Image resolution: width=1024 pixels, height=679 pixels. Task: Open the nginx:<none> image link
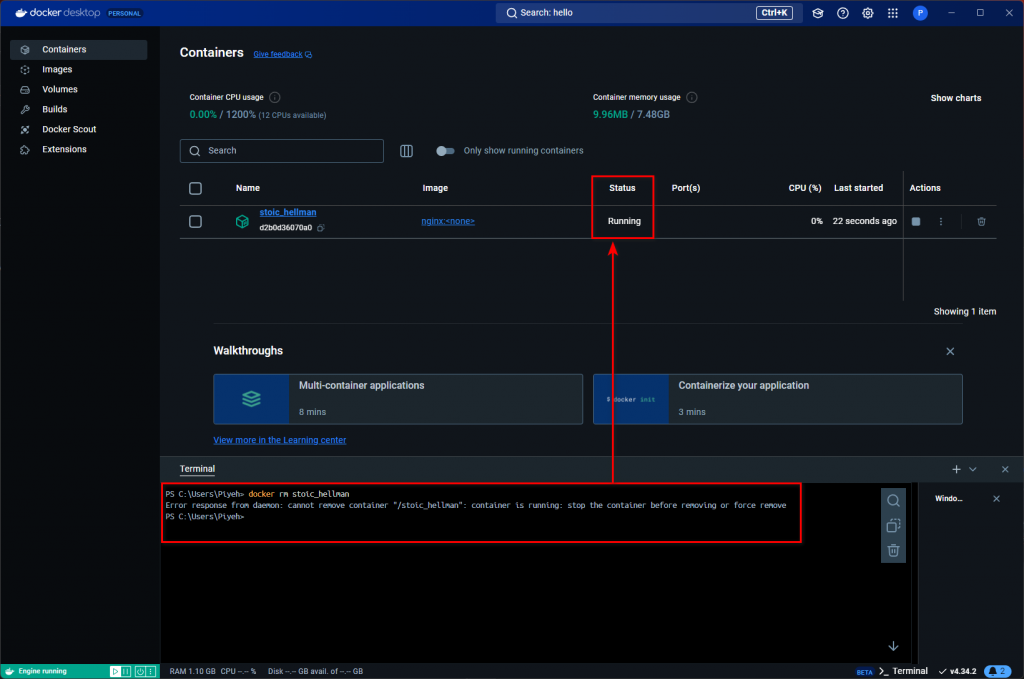pyautogui.click(x=448, y=221)
